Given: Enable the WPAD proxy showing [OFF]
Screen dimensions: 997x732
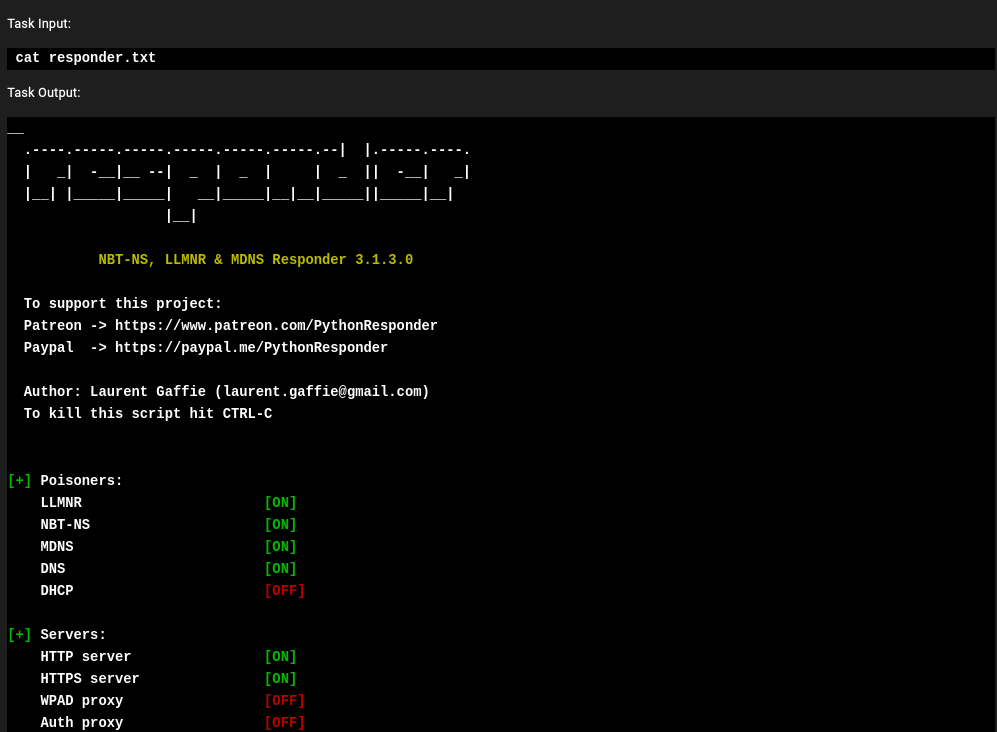Looking at the screenshot, I should click(x=284, y=701).
